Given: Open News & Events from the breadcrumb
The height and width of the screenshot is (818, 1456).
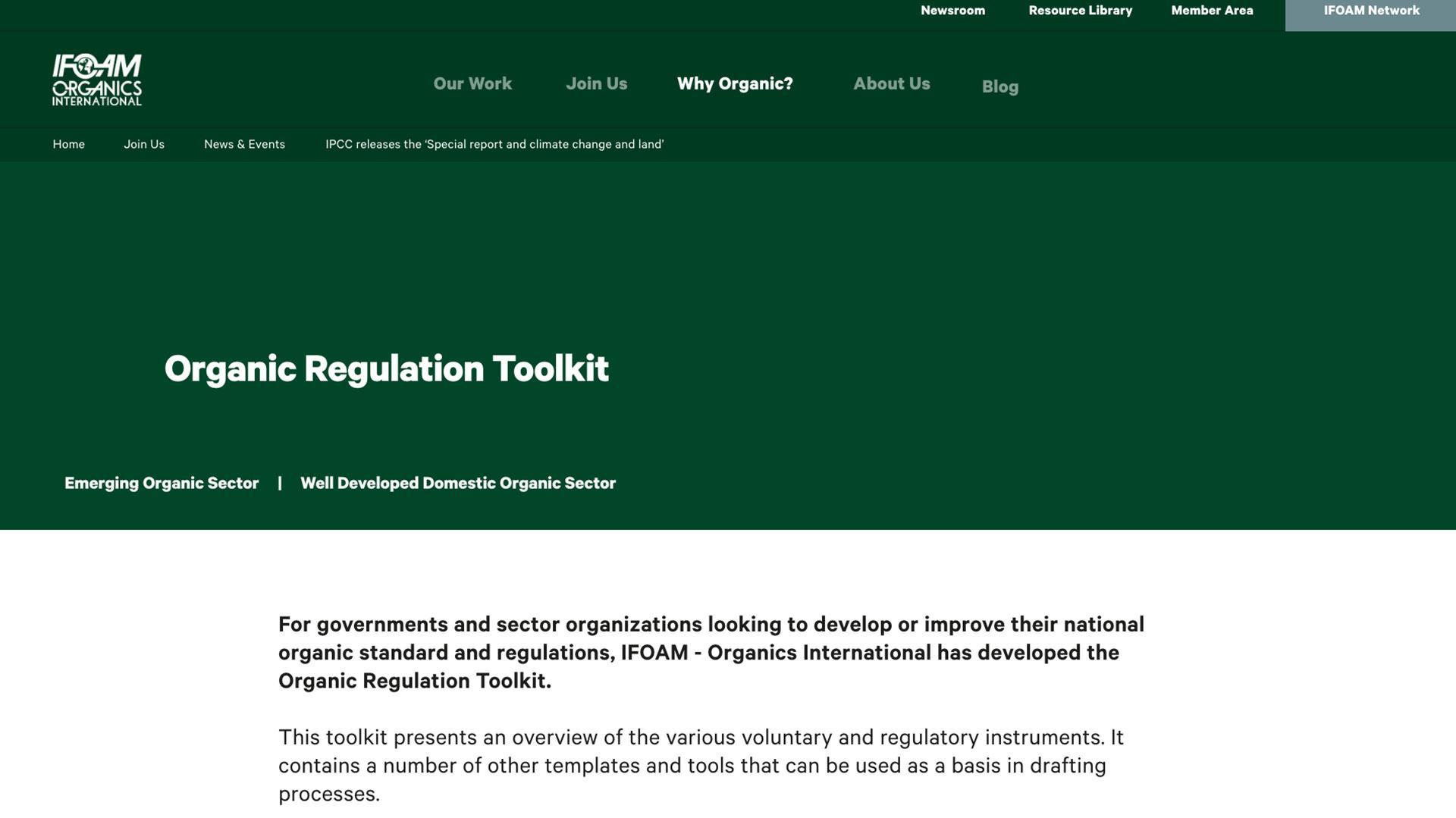Looking at the screenshot, I should click(x=244, y=144).
